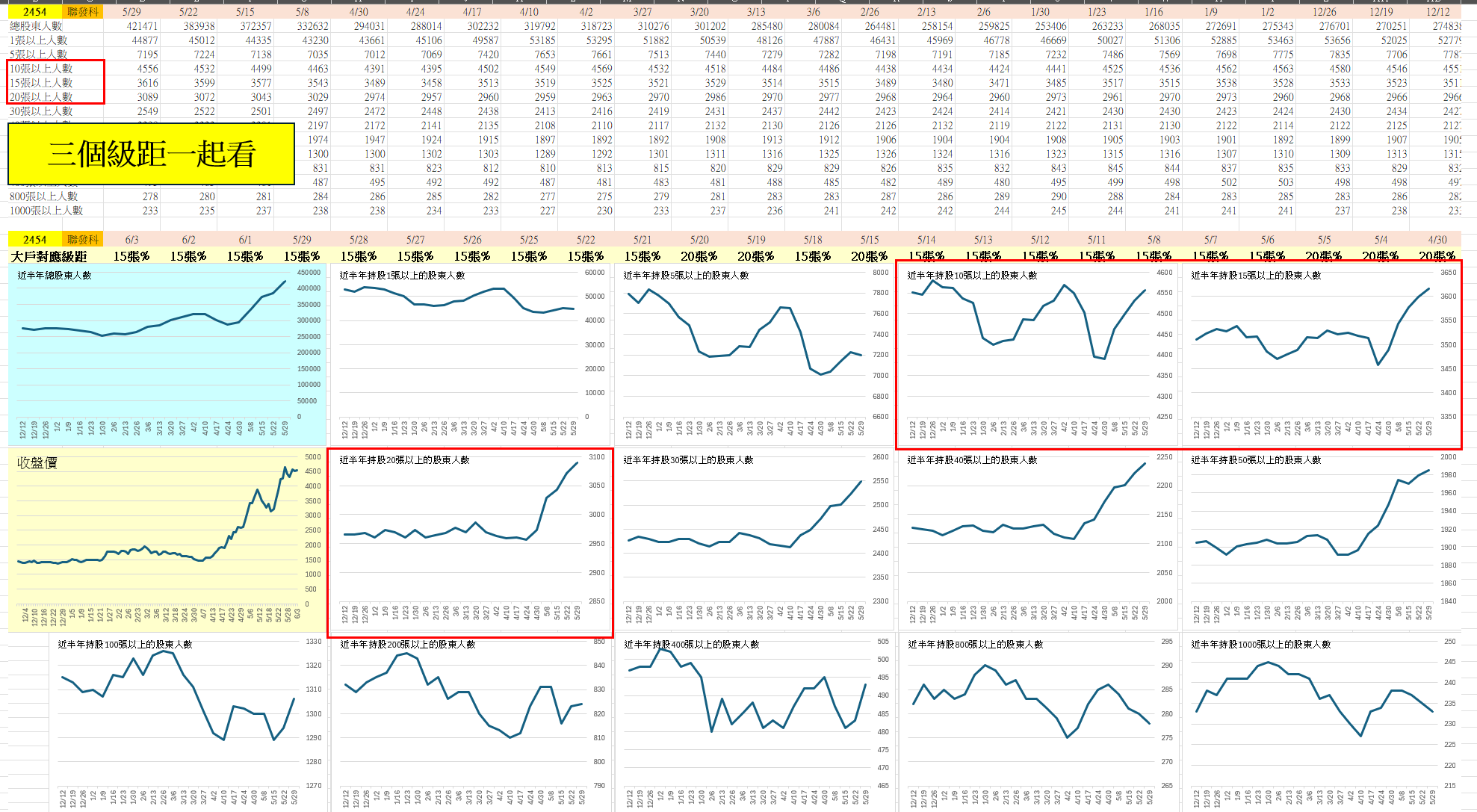Click cell value 278 in the 800張 row
Viewport: 1477px width, 812px height.
(x=150, y=196)
